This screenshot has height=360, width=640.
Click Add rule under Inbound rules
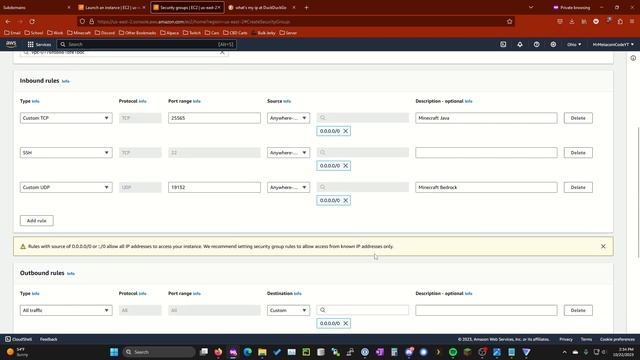37,220
